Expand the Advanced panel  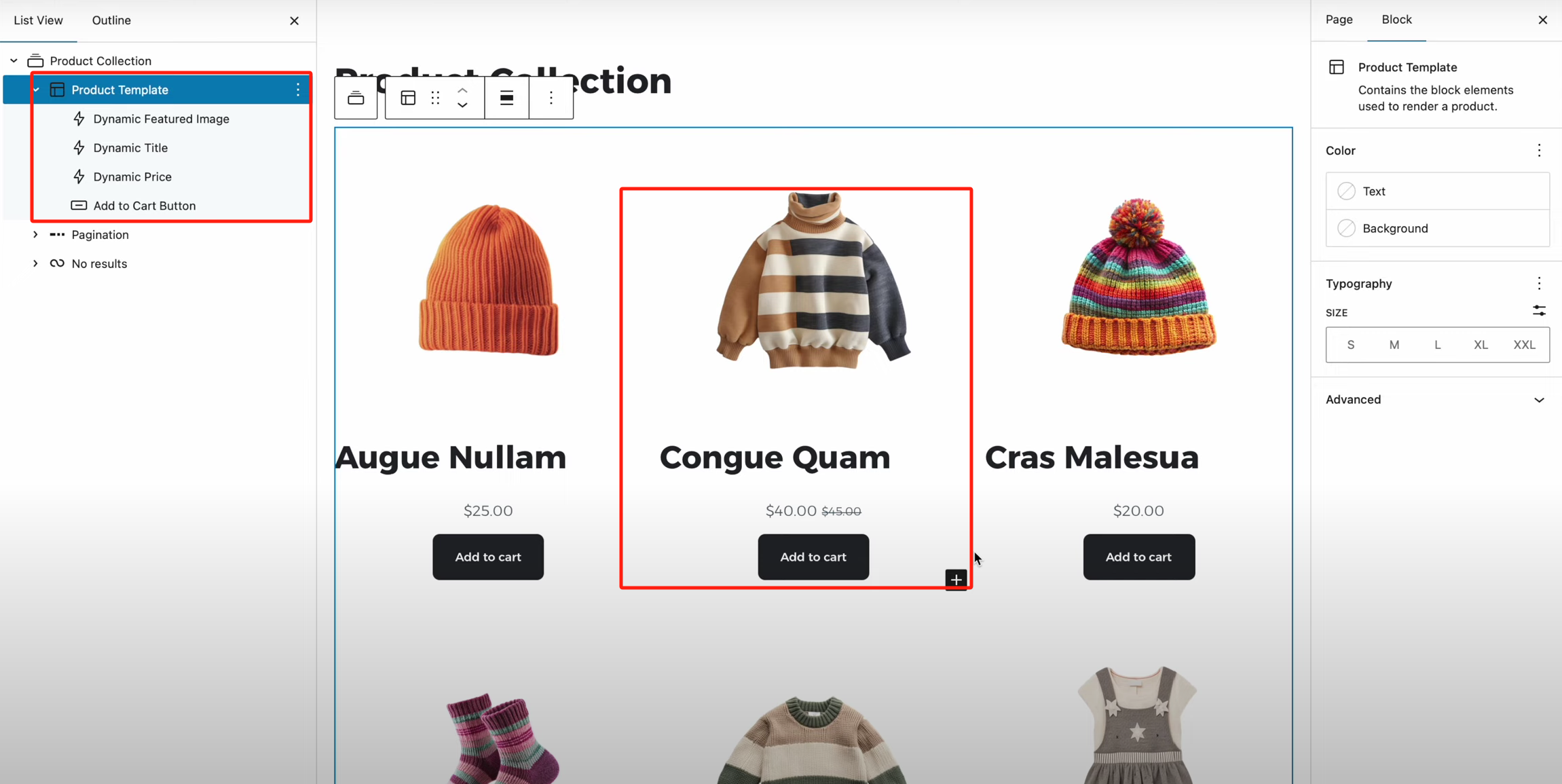tap(1436, 400)
